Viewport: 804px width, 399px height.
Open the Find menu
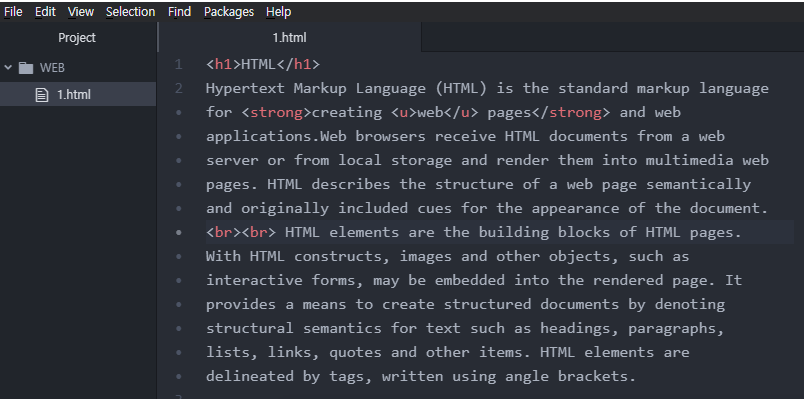pyautogui.click(x=179, y=11)
